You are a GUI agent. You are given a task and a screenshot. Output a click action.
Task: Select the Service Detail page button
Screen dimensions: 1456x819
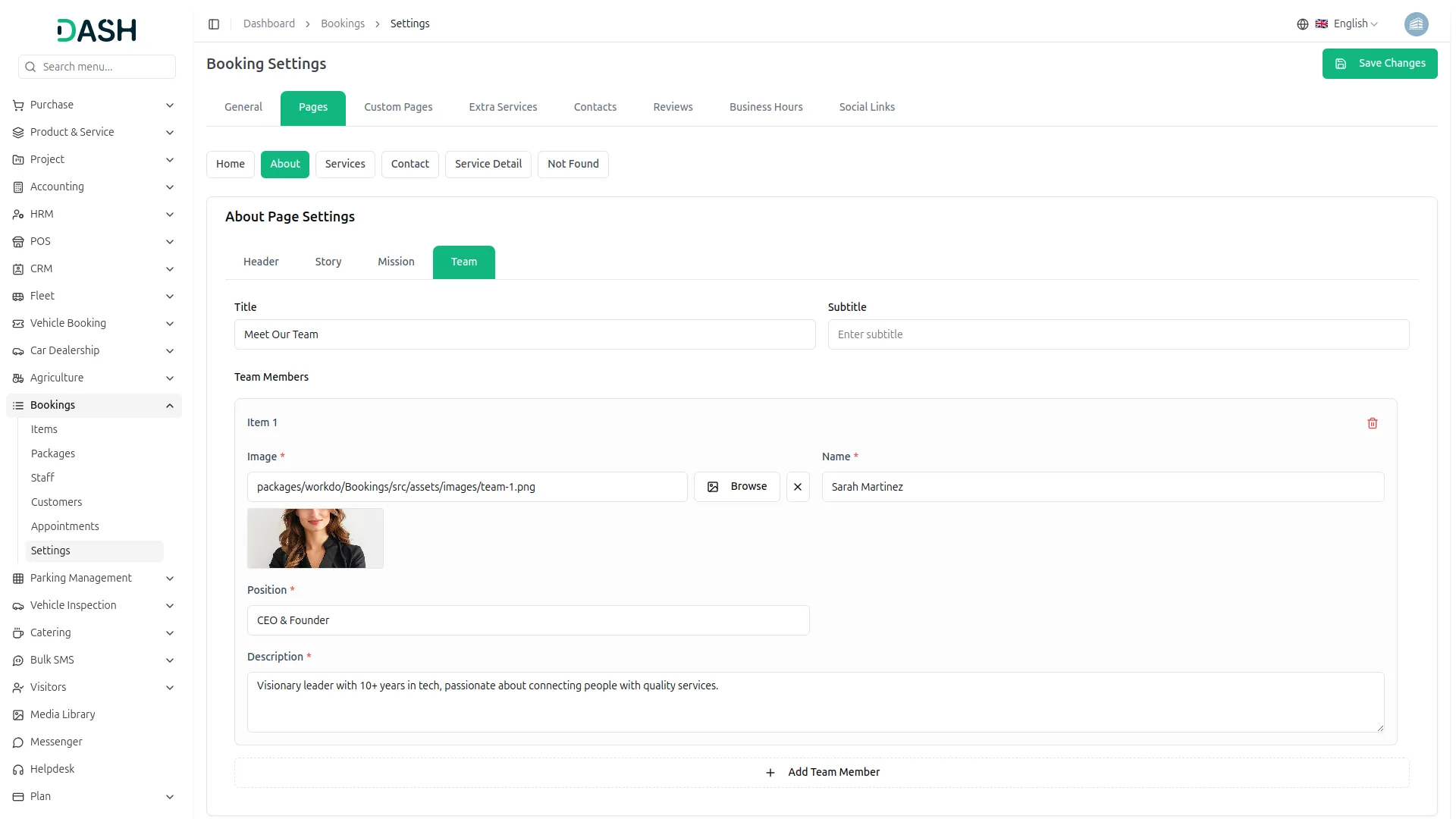coord(488,164)
